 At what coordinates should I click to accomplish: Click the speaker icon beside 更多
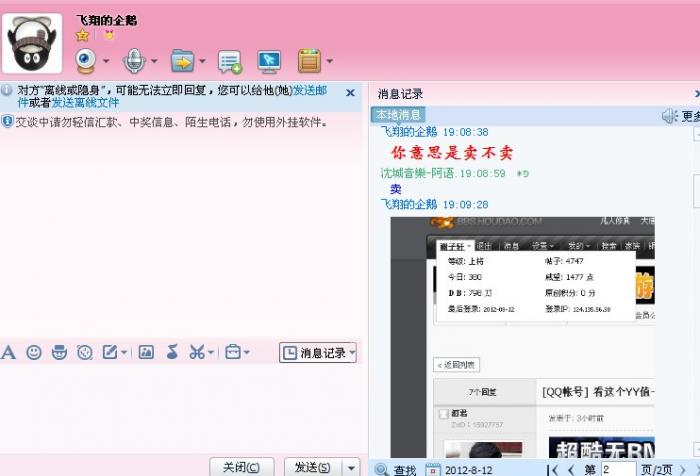point(669,116)
